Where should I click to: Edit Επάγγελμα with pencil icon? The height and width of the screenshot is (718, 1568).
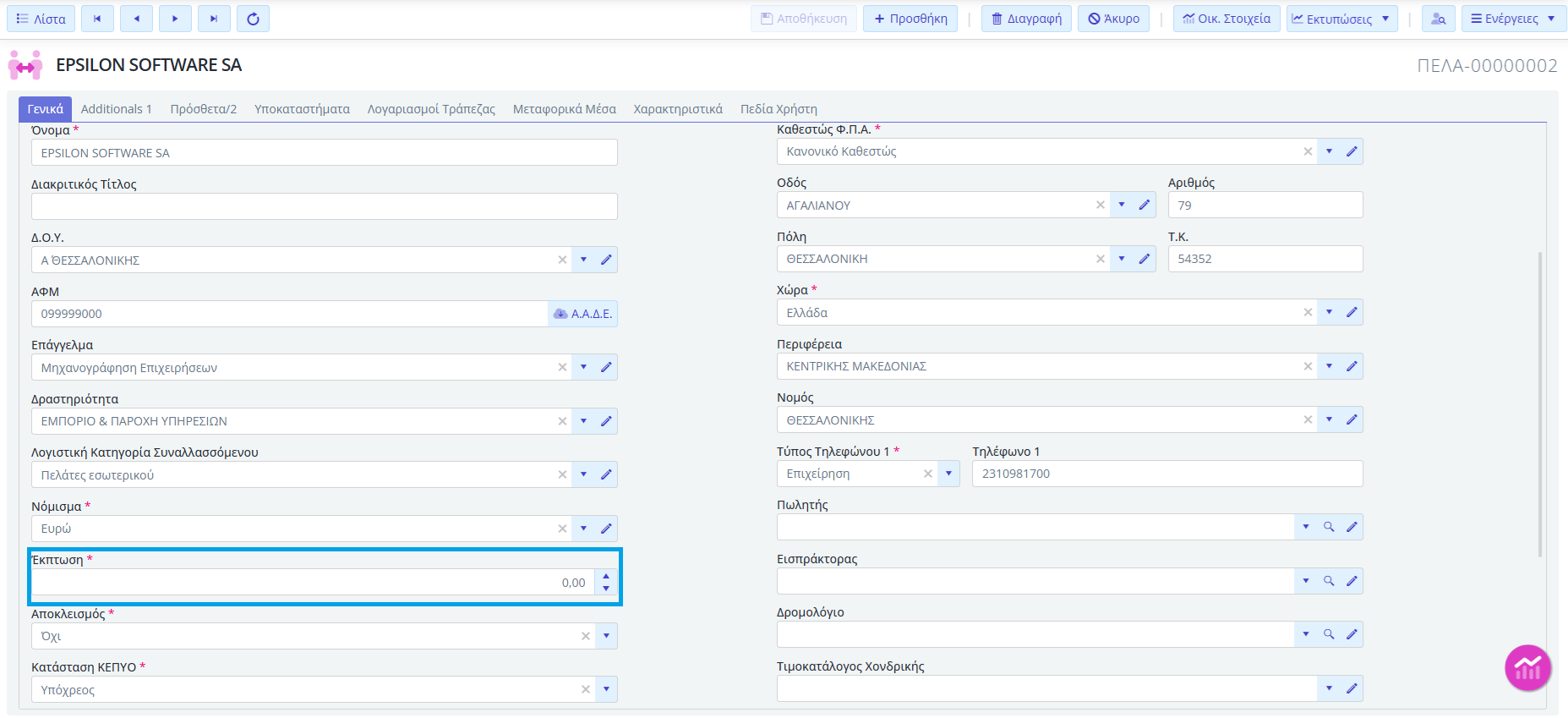[606, 367]
